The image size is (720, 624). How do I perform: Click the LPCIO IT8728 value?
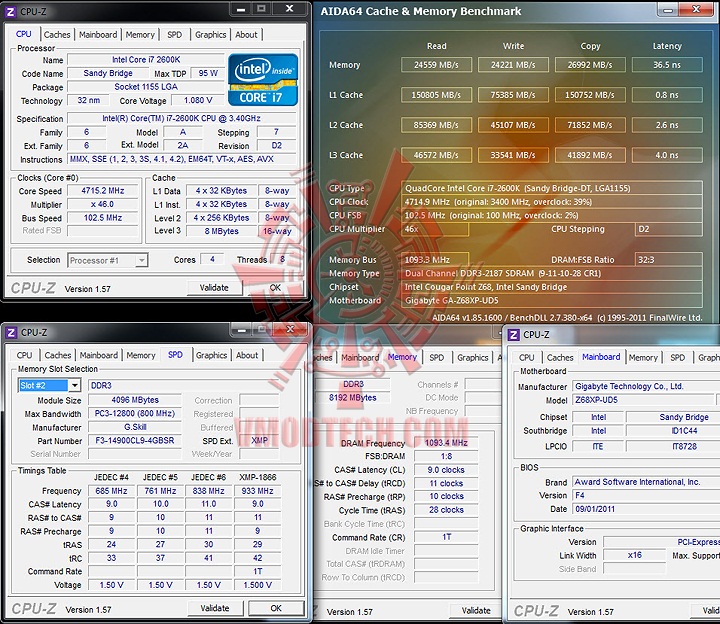[x=673, y=446]
